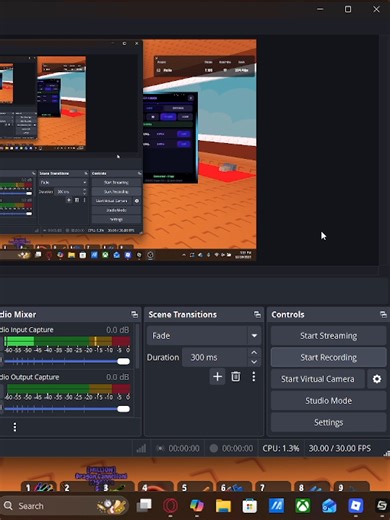This screenshot has height=520, width=390.
Task: Open the Audio Mixer three-dot menu
Action: (15, 427)
